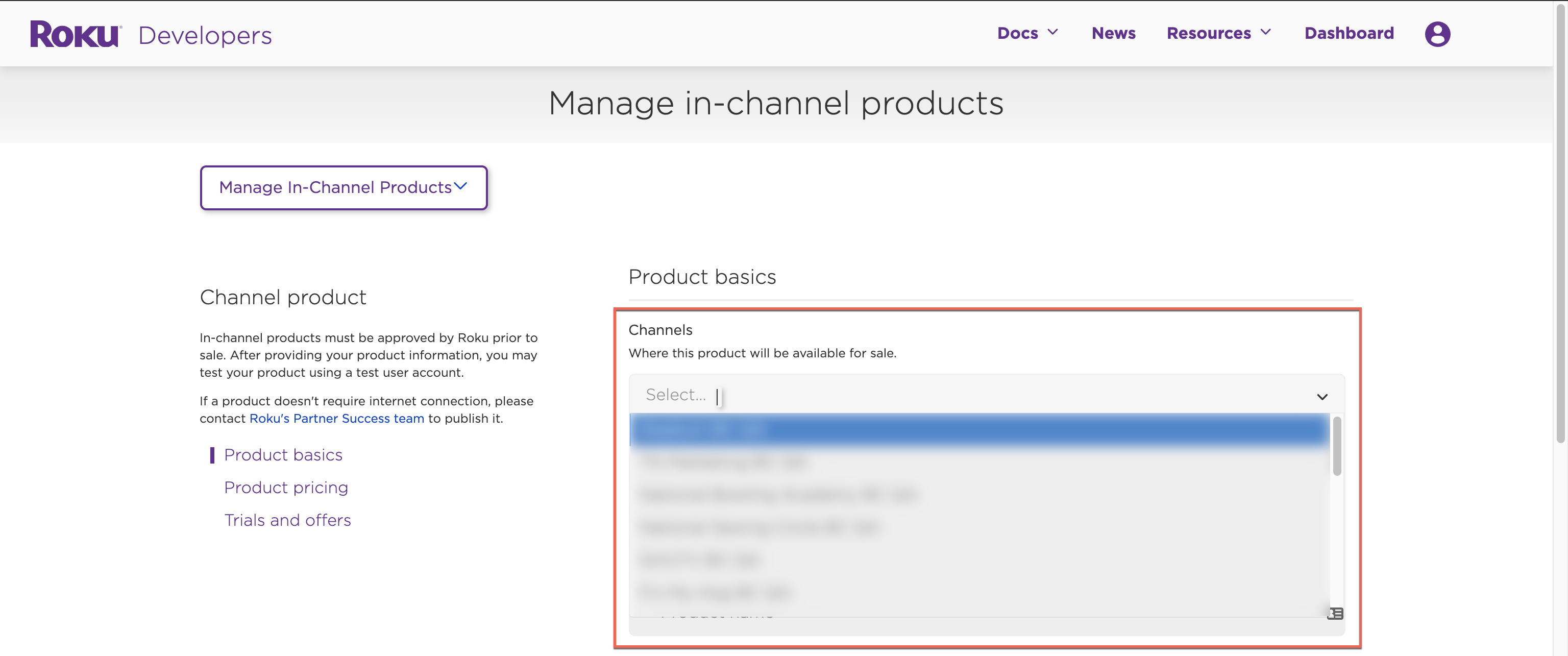The width and height of the screenshot is (1568, 656).
Task: Open the Docs menu
Action: pyautogui.click(x=1017, y=33)
